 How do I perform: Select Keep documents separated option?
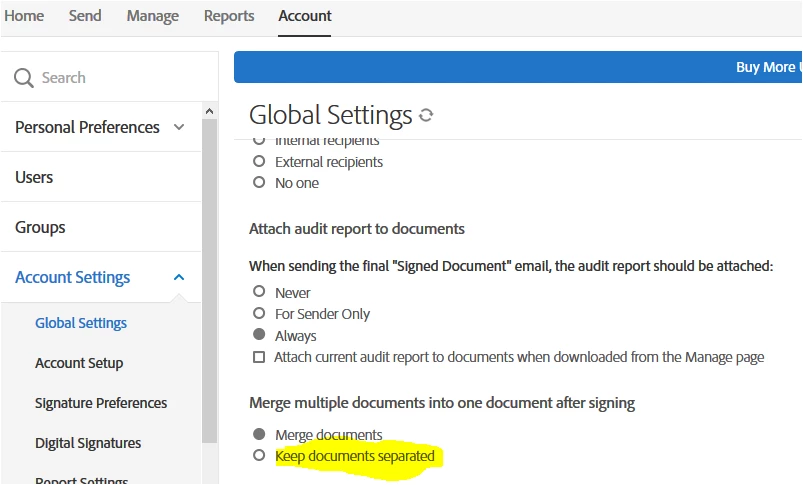point(259,455)
